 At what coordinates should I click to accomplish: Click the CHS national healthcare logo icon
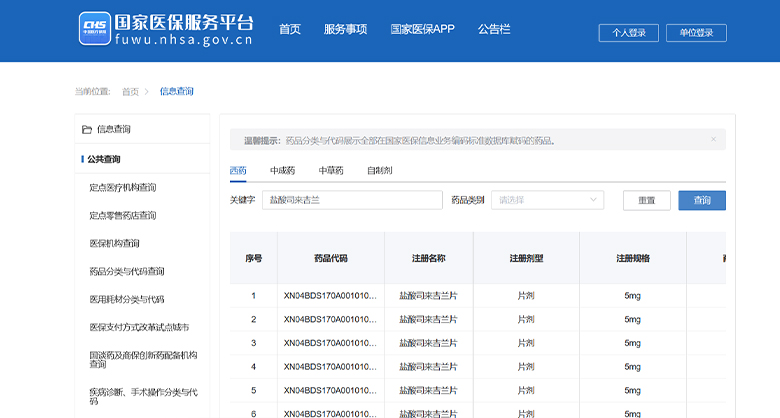pos(93,30)
